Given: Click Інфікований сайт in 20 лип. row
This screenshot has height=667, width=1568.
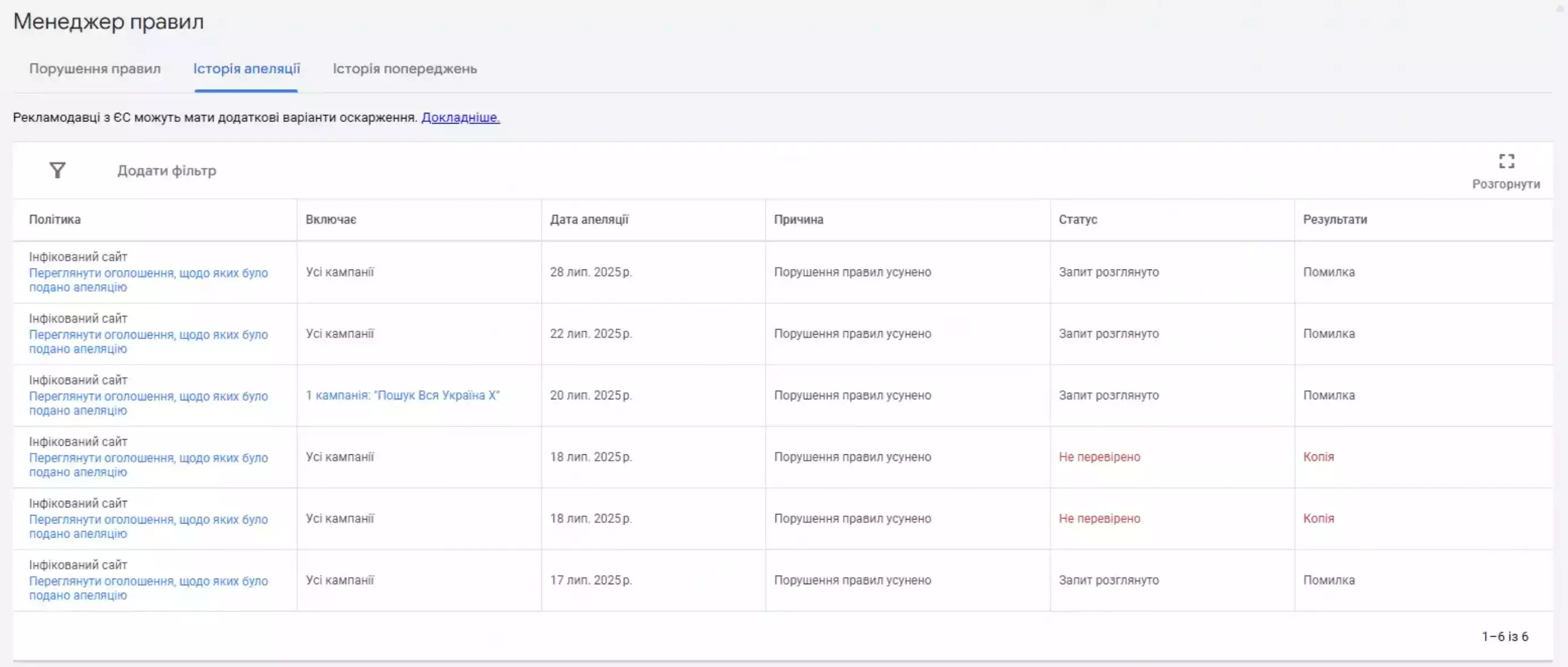Looking at the screenshot, I should [78, 380].
